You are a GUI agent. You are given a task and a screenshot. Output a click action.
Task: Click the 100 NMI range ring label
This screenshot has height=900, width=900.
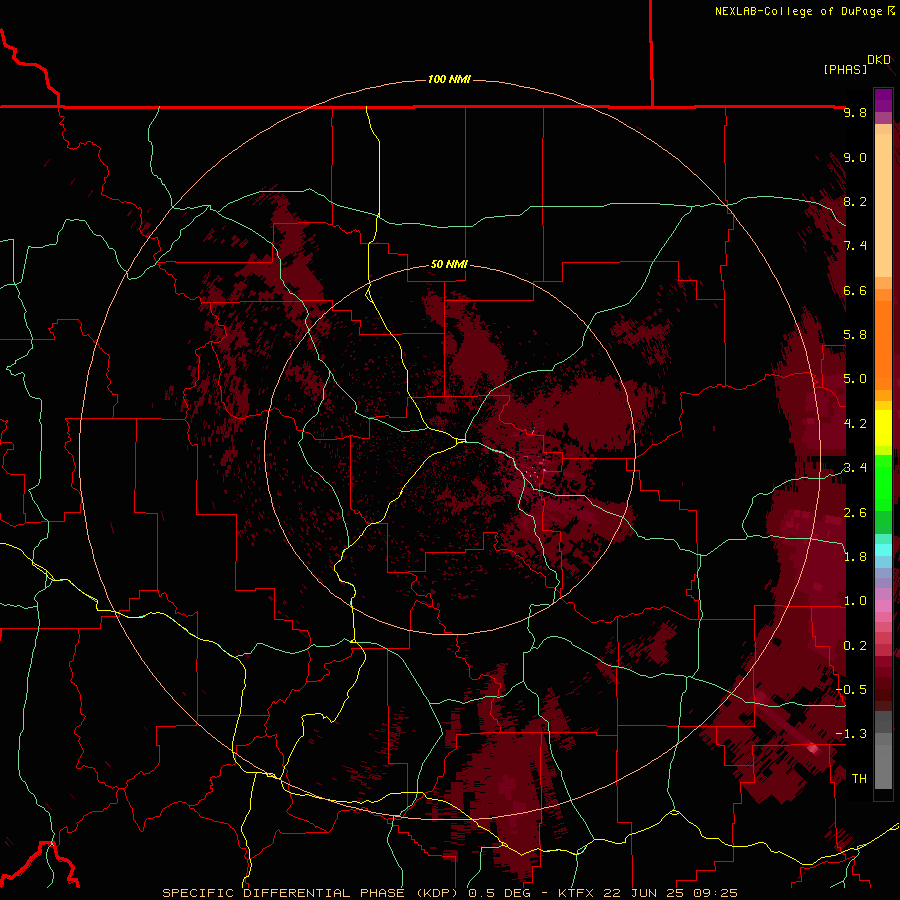449,79
